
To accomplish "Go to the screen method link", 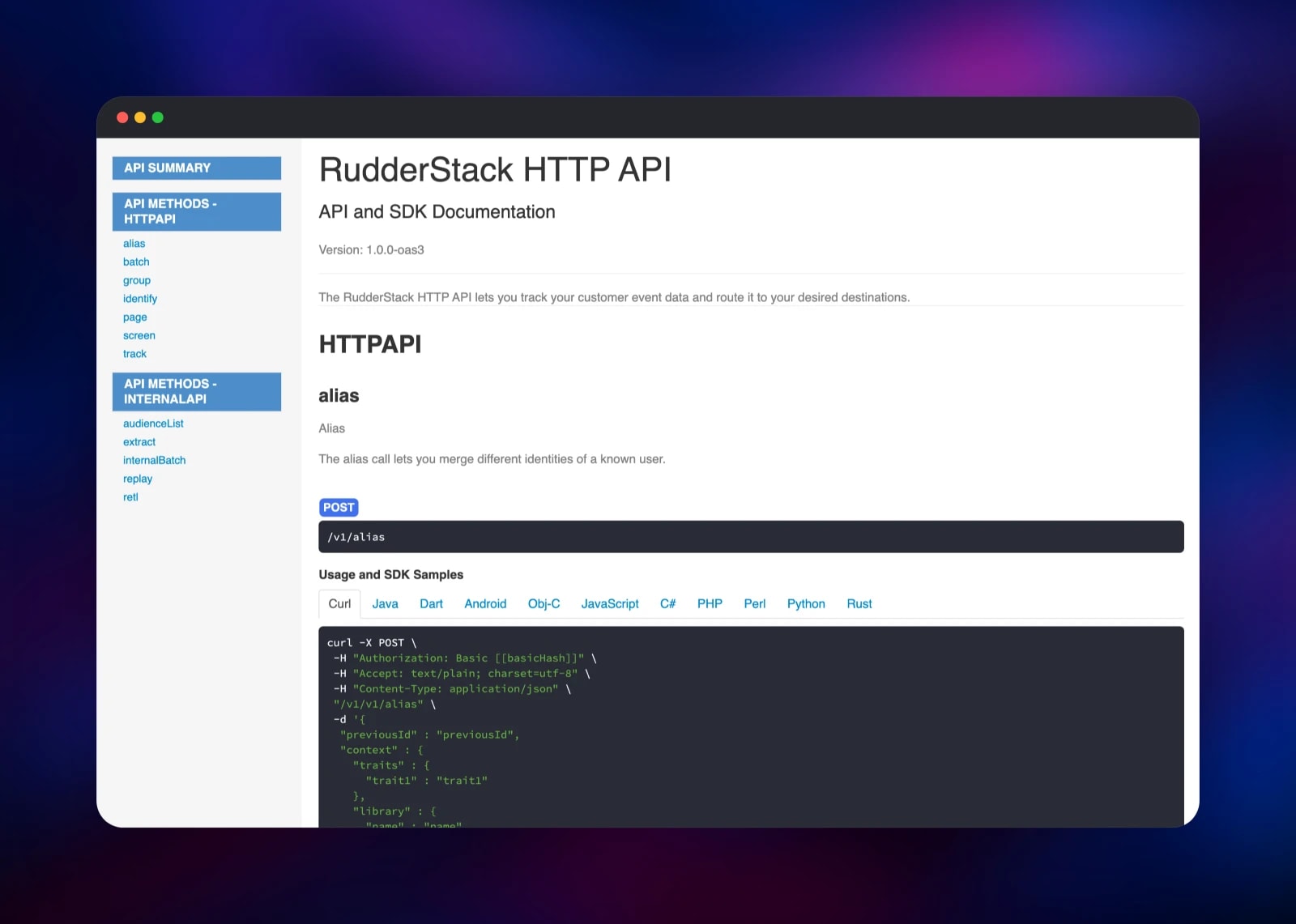I will pyautogui.click(x=139, y=335).
